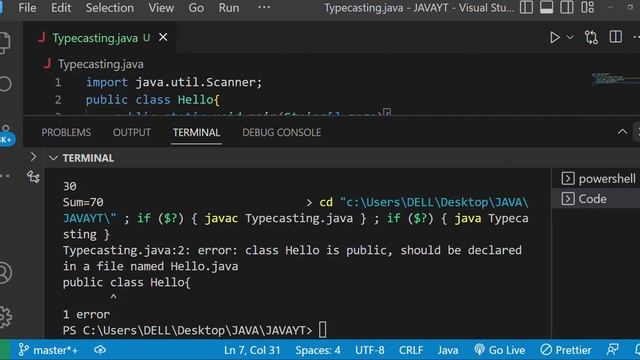Screen dimensions: 640x360
Task: Change indentation via Spaces: 4
Action: [318, 350]
